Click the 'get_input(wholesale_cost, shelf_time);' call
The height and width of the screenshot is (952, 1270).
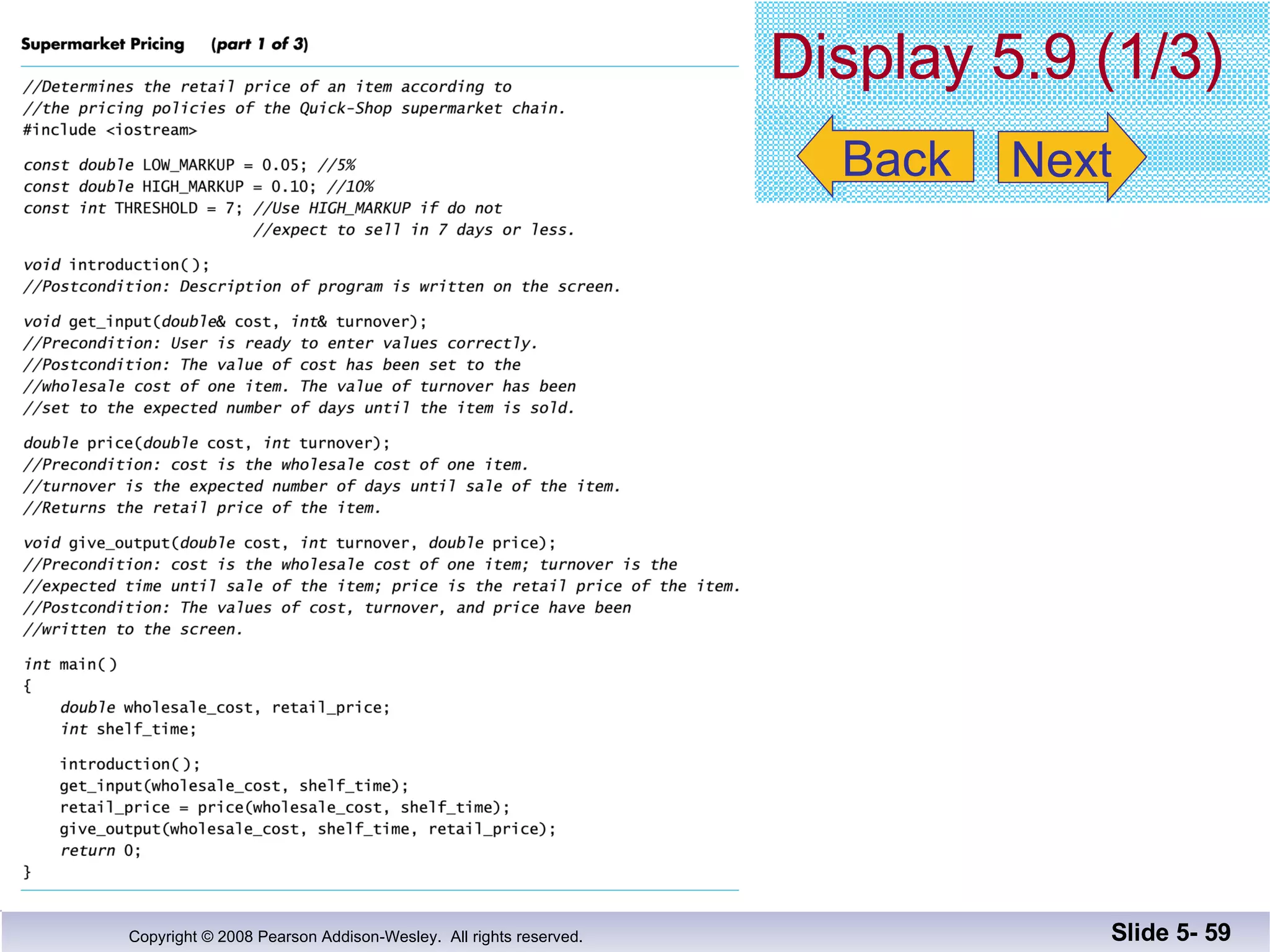(234, 786)
